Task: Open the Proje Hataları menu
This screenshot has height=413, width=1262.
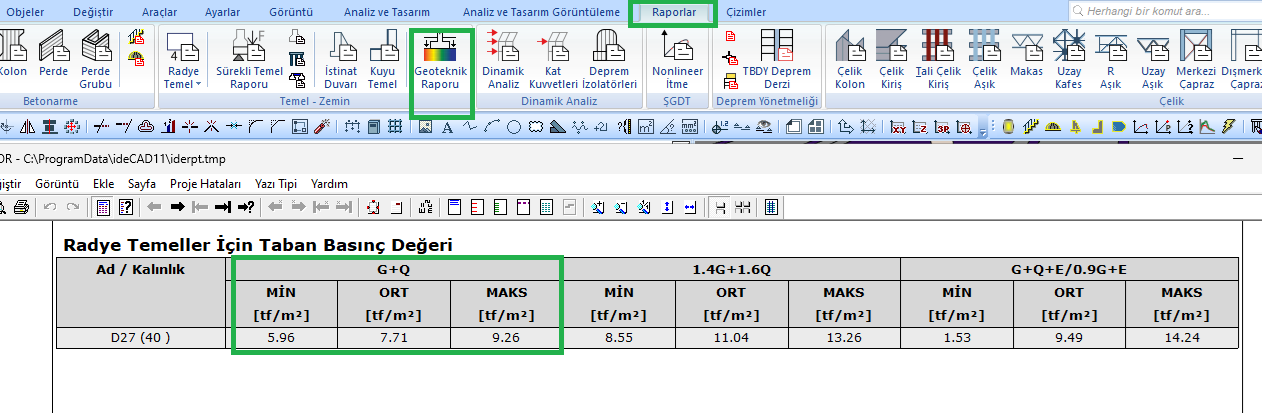Action: [206, 184]
